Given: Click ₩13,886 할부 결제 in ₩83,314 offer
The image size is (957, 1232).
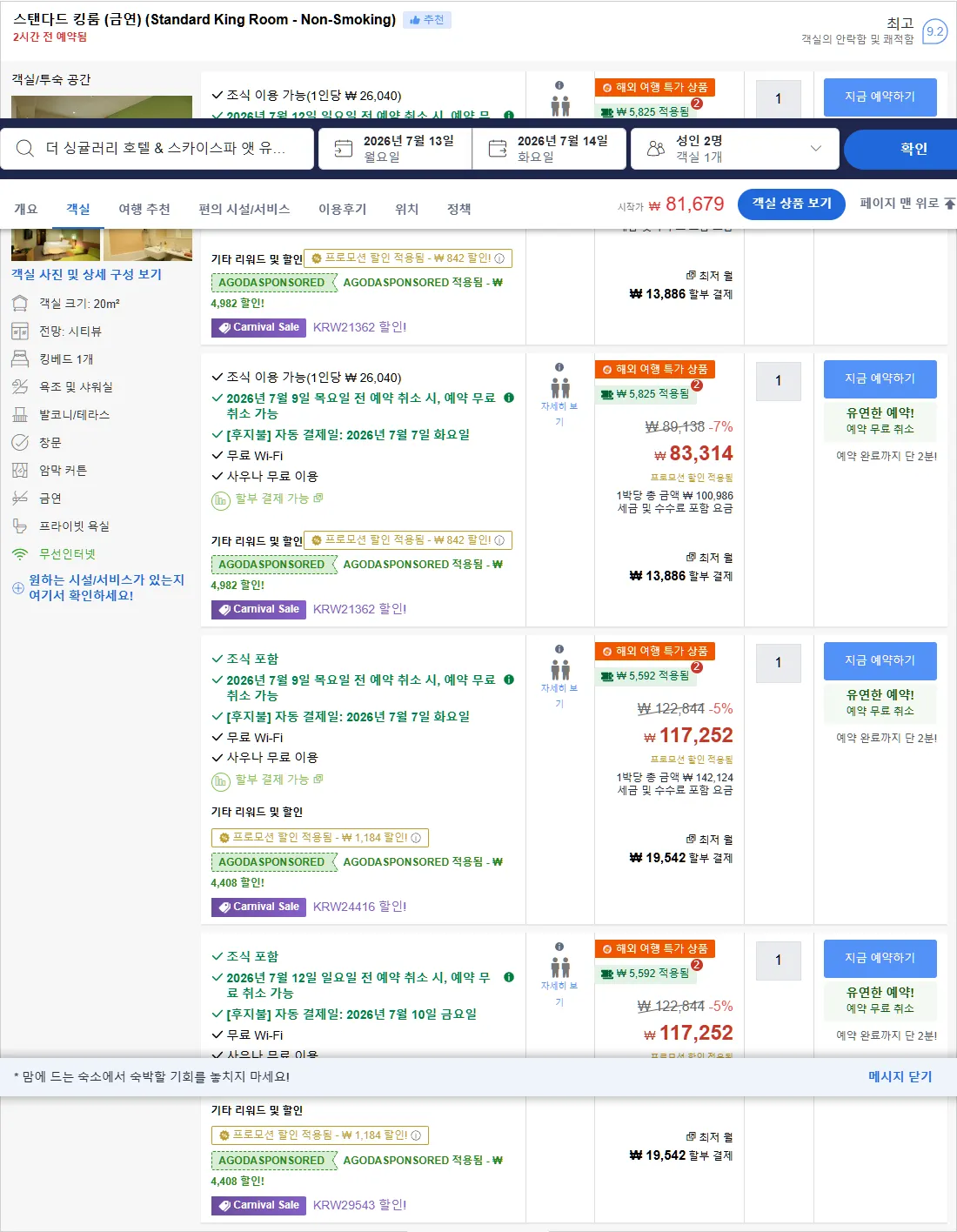Looking at the screenshot, I should (x=681, y=576).
